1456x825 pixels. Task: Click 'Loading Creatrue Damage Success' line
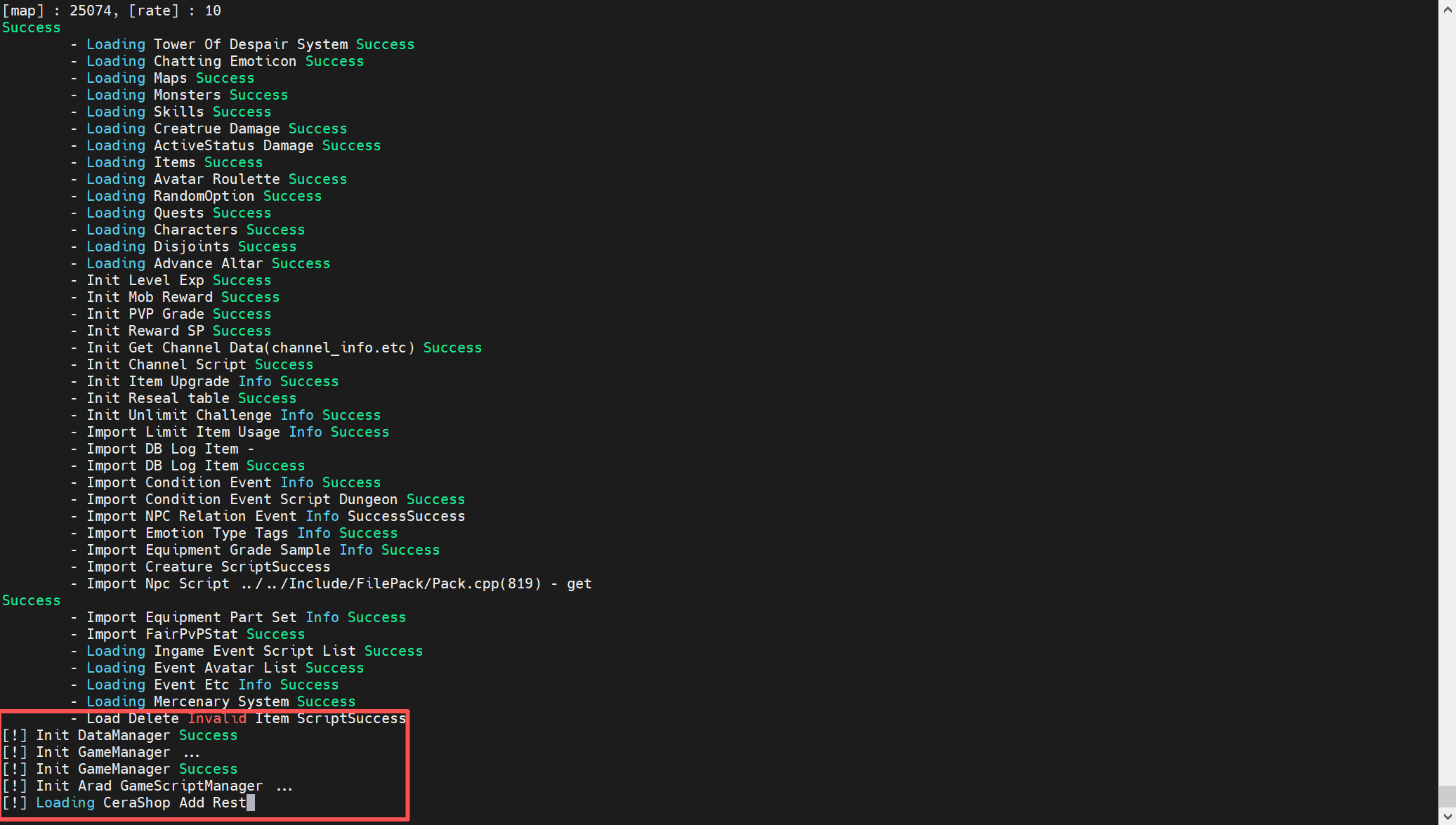(x=209, y=128)
